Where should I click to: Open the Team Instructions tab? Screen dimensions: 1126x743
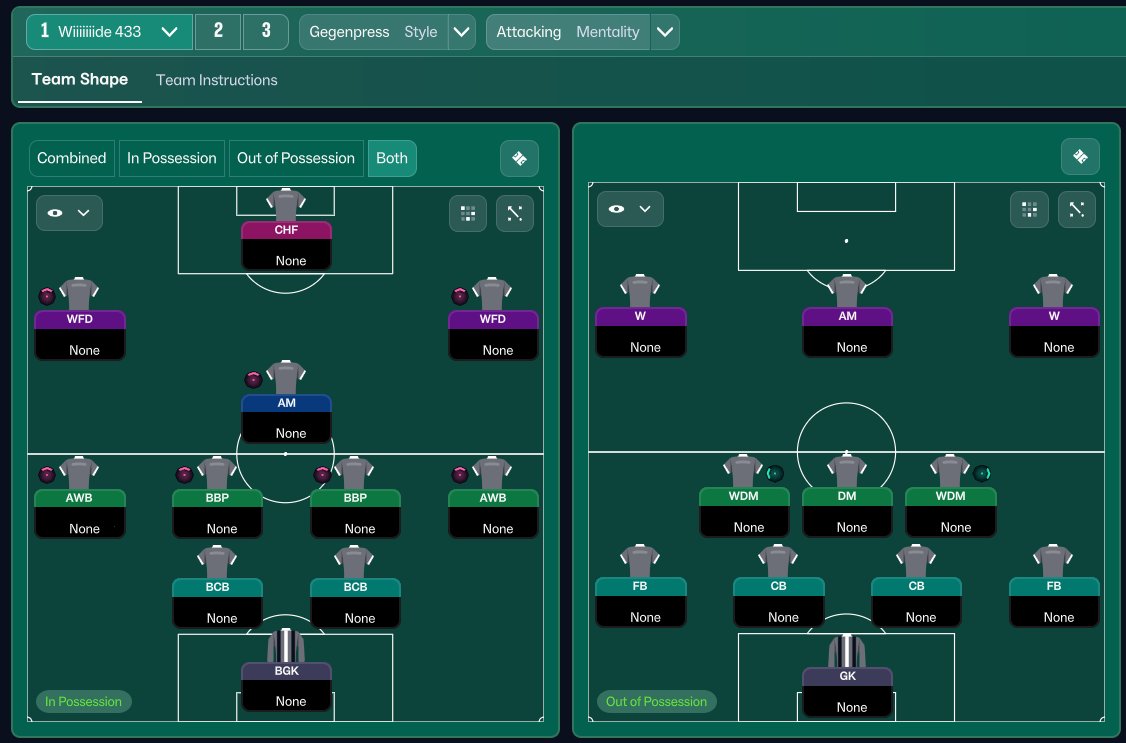(217, 80)
